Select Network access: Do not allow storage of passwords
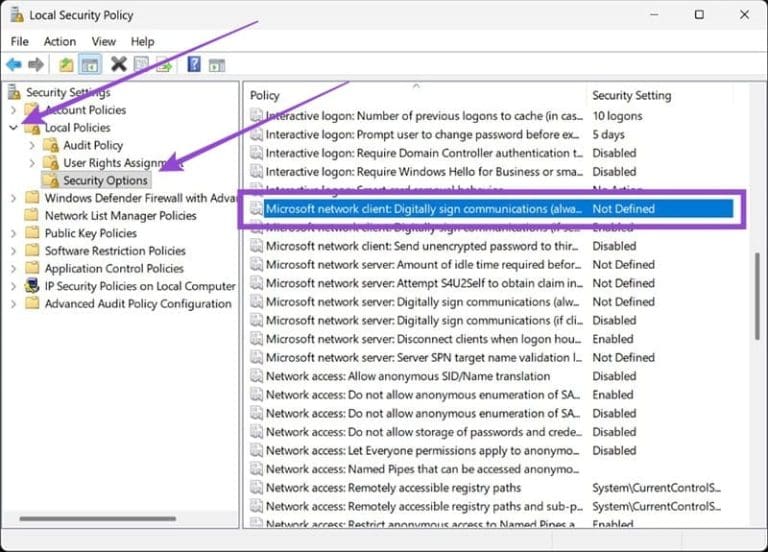Screen dimensions: 768x552 click(x=424, y=432)
